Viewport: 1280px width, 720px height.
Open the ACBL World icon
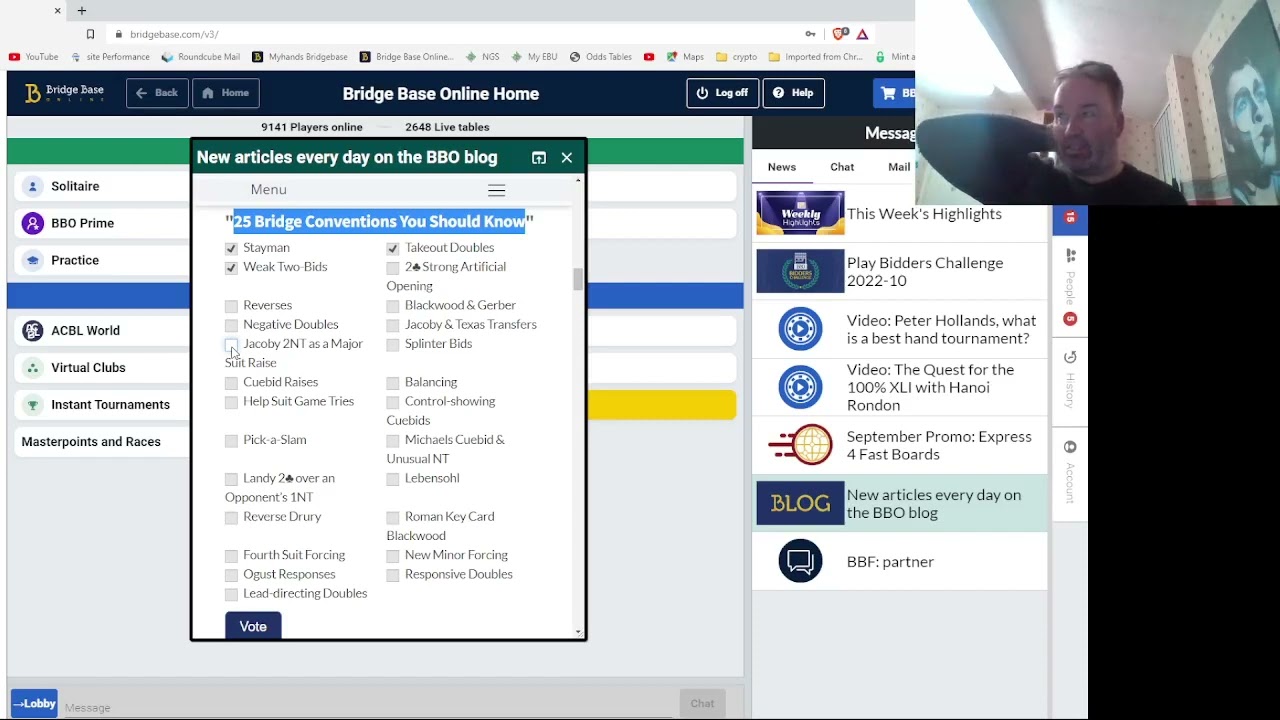[x=33, y=331]
